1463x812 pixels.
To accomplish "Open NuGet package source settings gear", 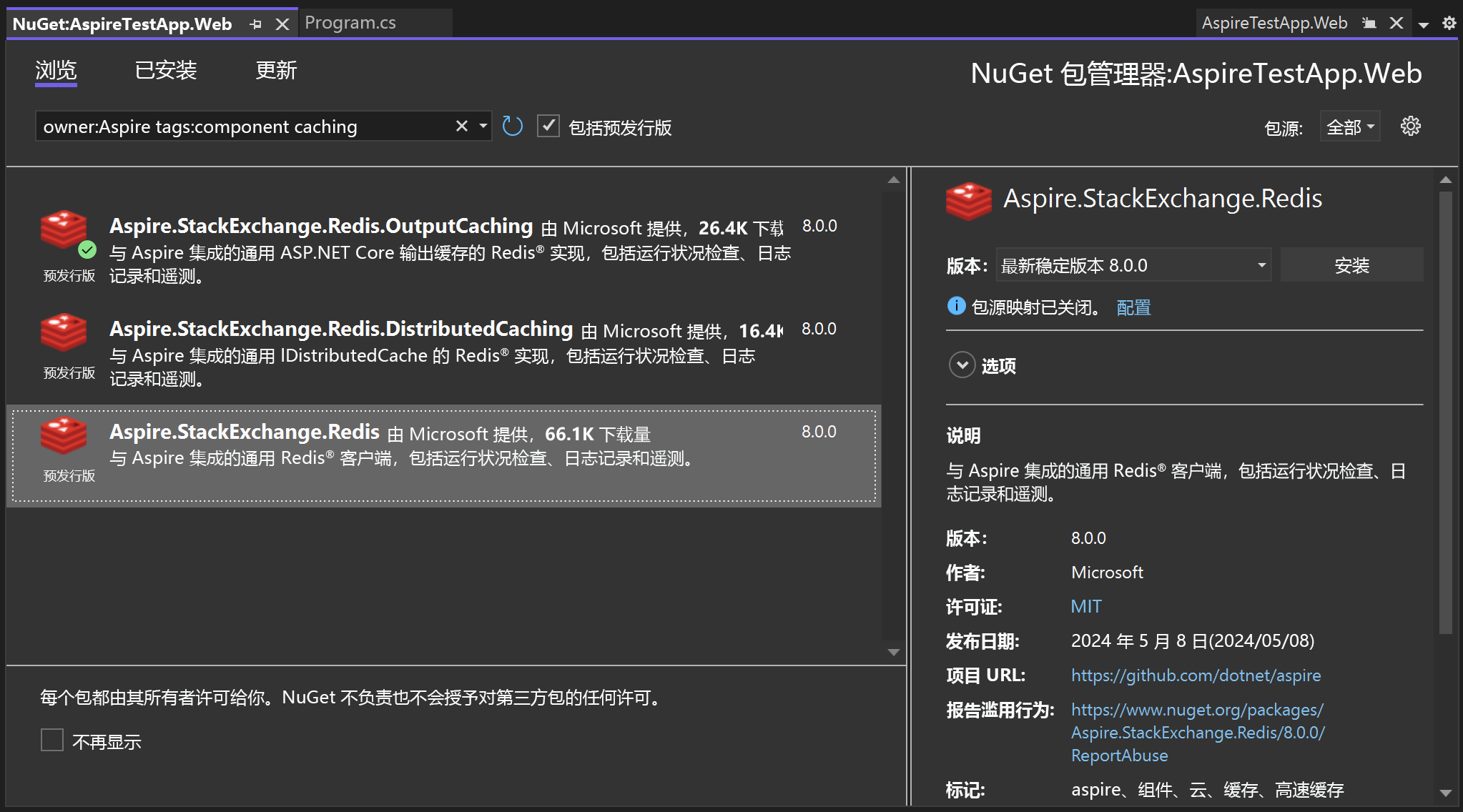I will (1411, 127).
